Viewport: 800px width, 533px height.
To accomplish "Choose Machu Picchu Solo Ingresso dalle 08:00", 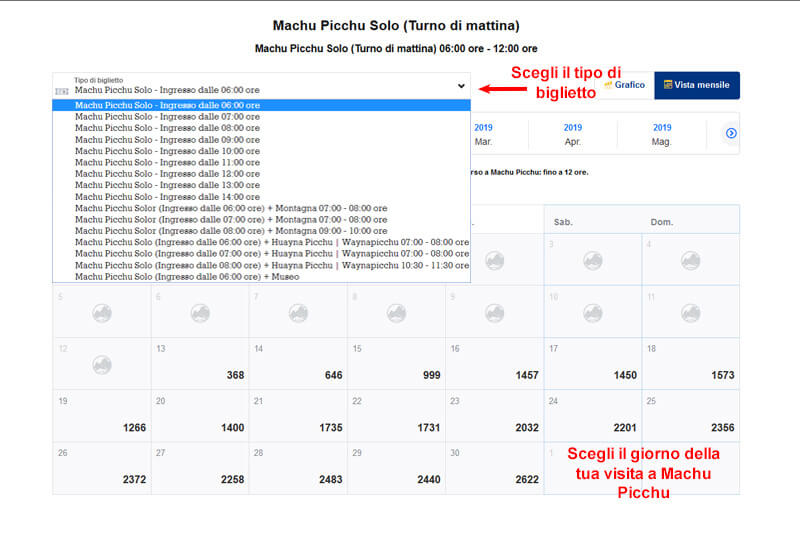I will (261, 128).
